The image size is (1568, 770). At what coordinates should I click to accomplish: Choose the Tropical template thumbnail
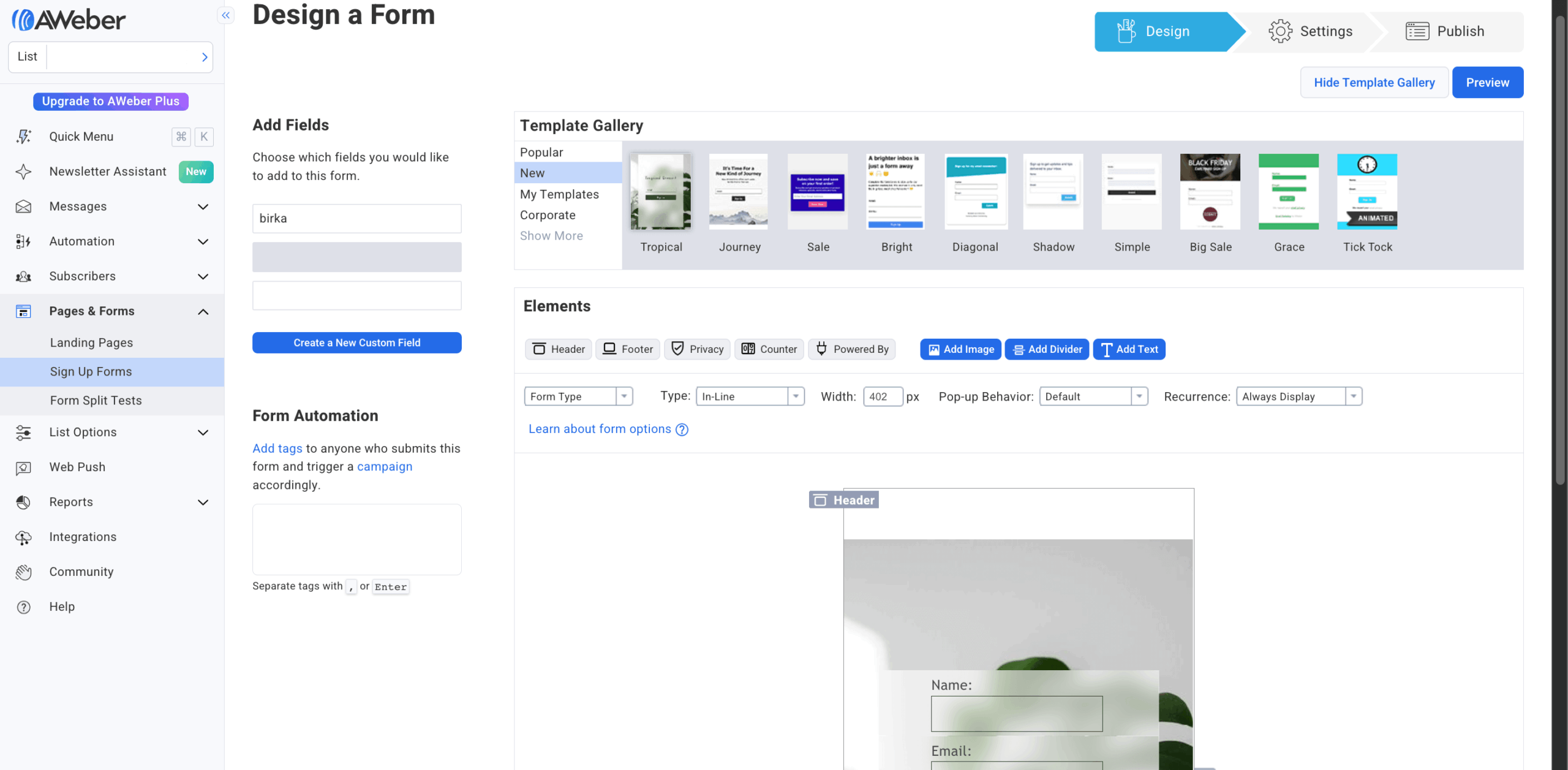coord(661,192)
